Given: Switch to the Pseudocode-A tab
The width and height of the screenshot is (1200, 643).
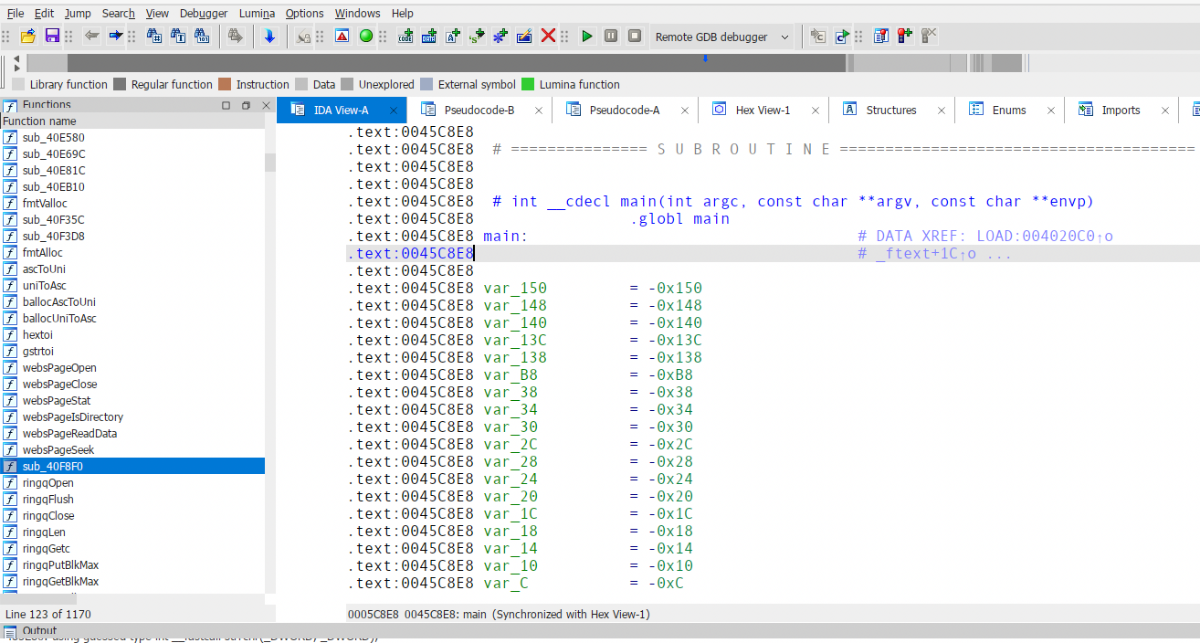Looking at the screenshot, I should pyautogui.click(x=625, y=110).
